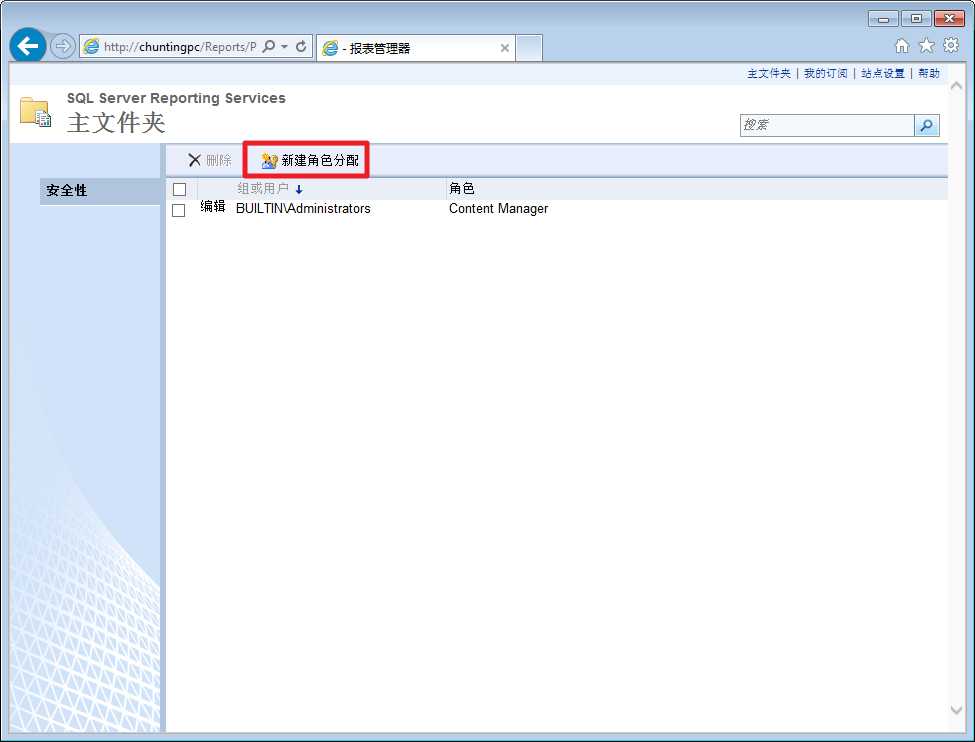Focus the 搜索 search input field
Image resolution: width=975 pixels, height=742 pixels.
(827, 125)
